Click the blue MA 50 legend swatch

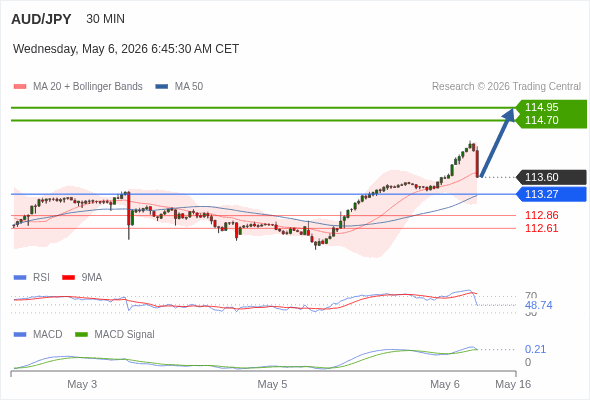[x=162, y=87]
